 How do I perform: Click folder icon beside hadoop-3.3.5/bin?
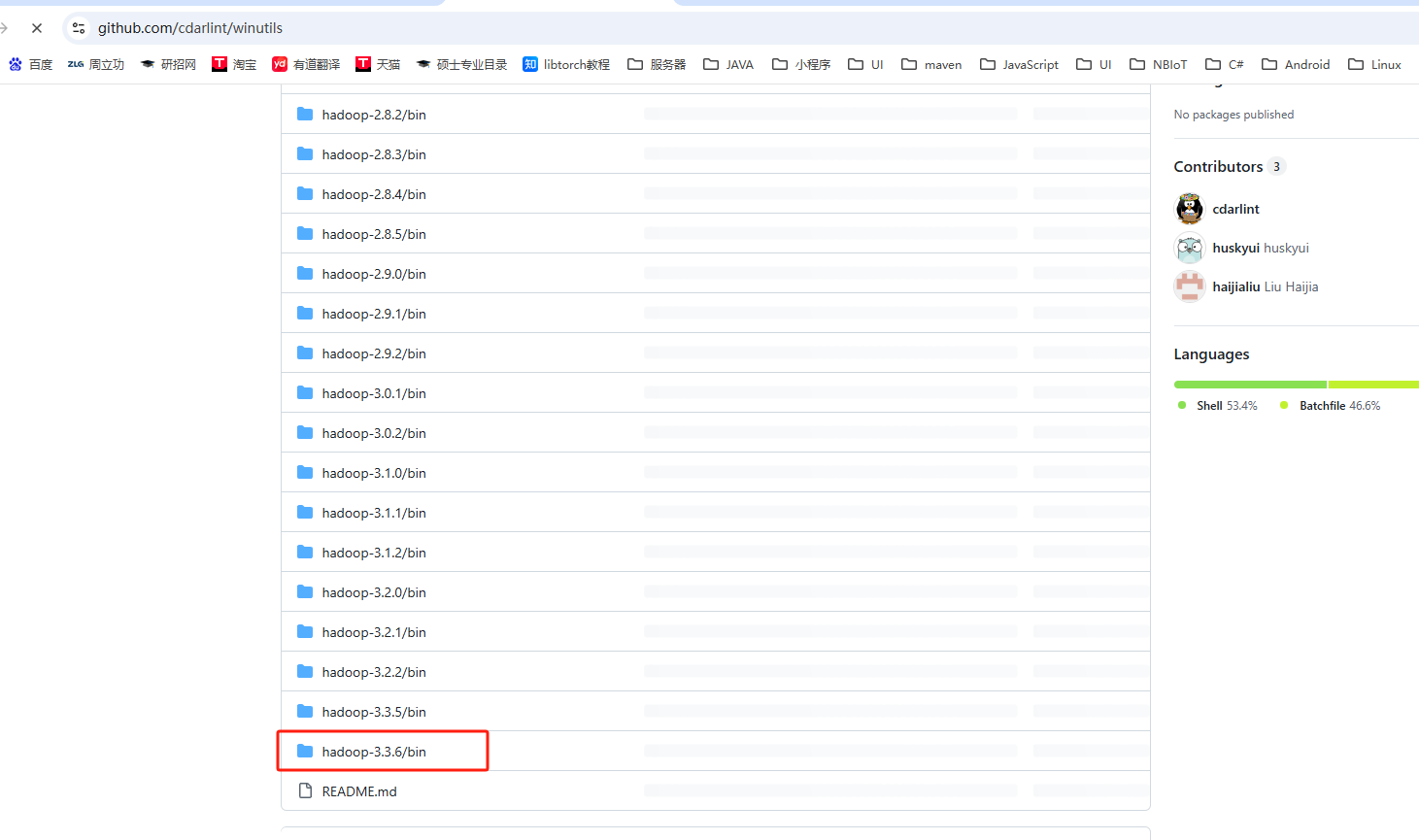point(305,711)
